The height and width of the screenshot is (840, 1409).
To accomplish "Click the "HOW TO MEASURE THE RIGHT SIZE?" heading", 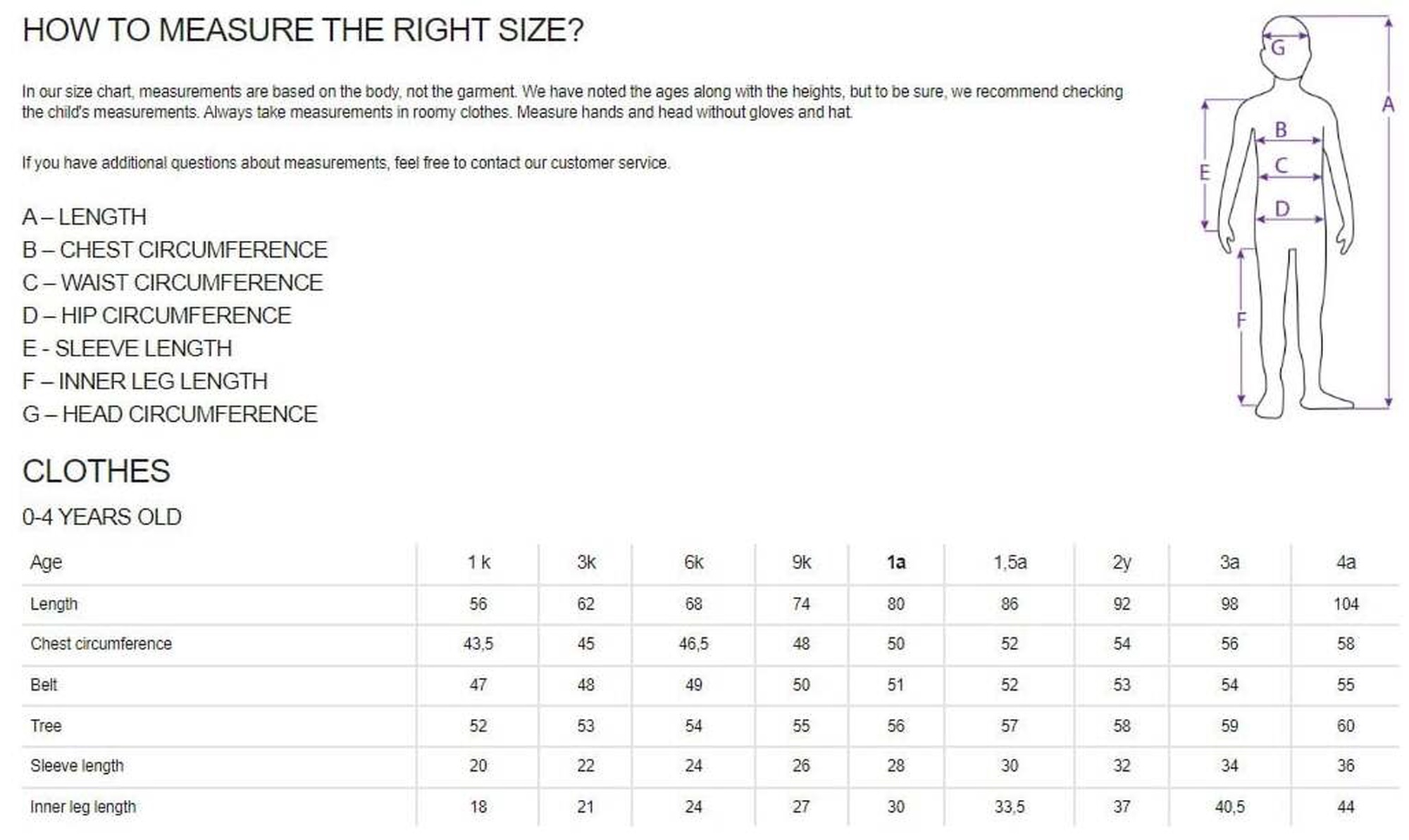I will pos(303,30).
